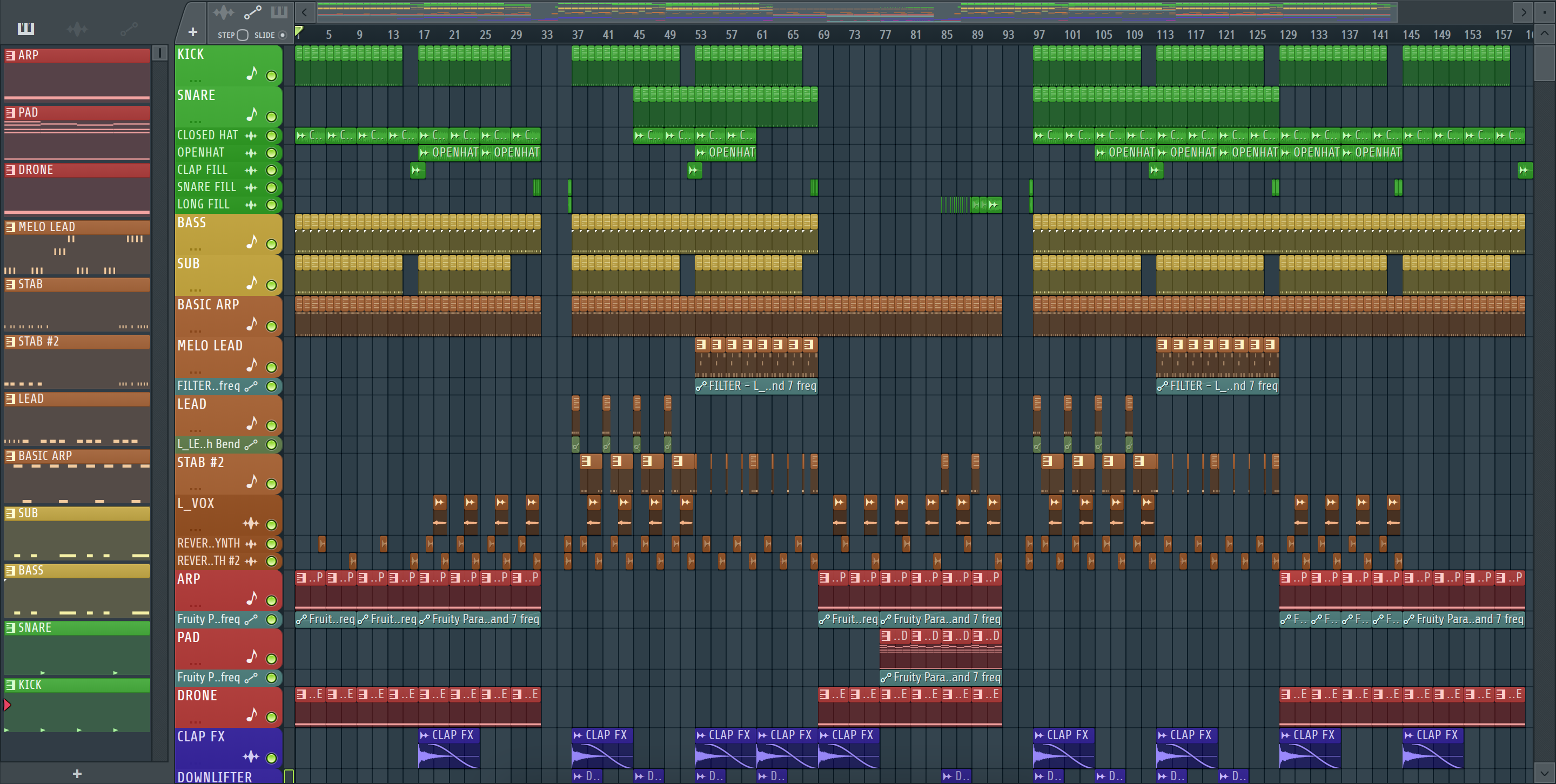Select the DRONE pattern in the picker
1556x784 pixels.
(x=77, y=190)
